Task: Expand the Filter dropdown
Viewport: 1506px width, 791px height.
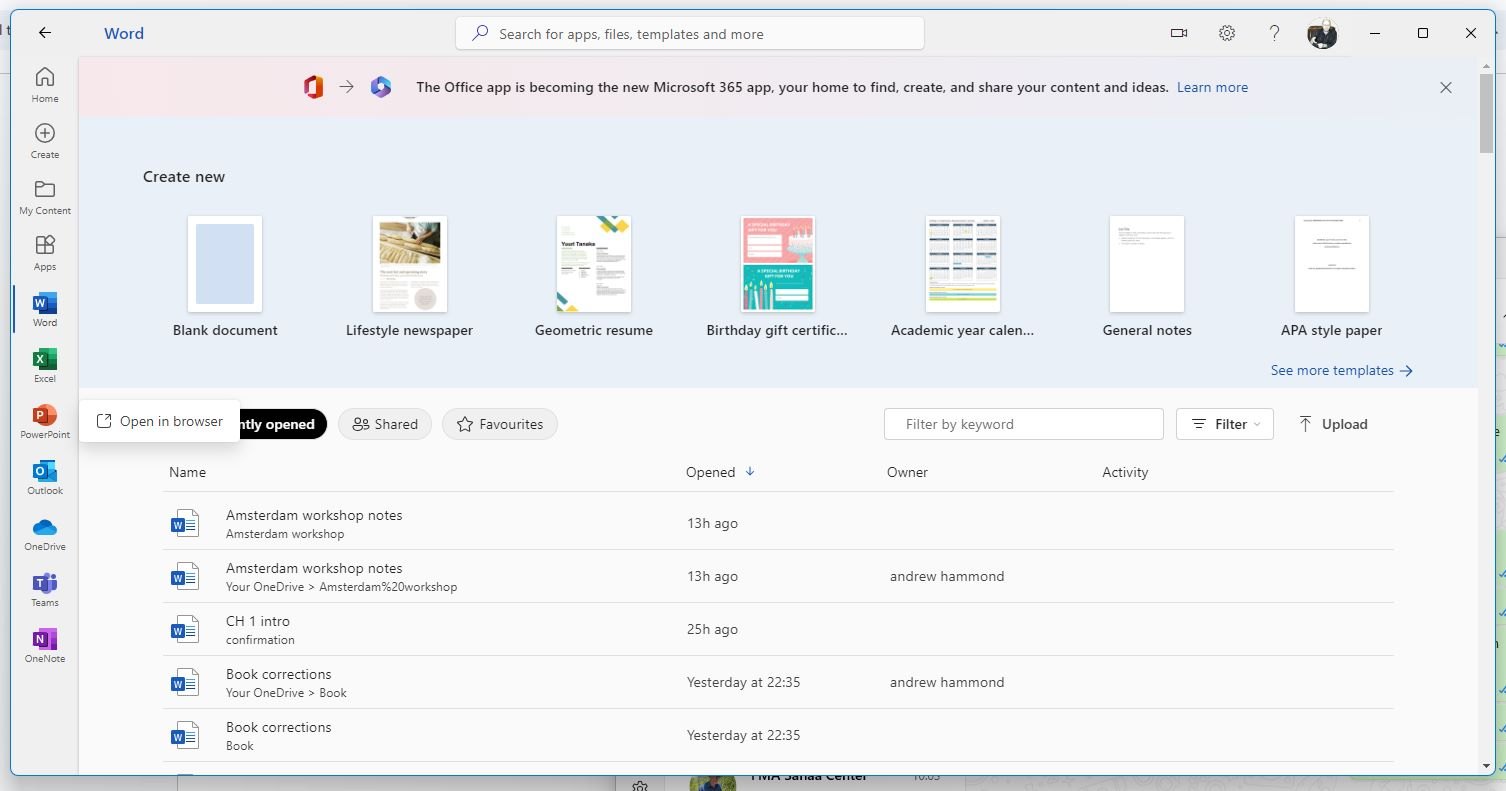Action: [x=1225, y=424]
